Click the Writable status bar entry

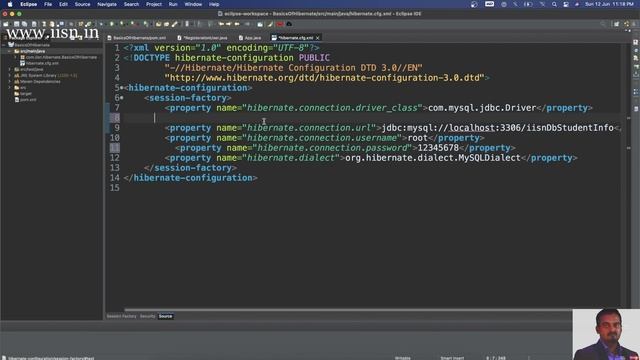[402, 358]
